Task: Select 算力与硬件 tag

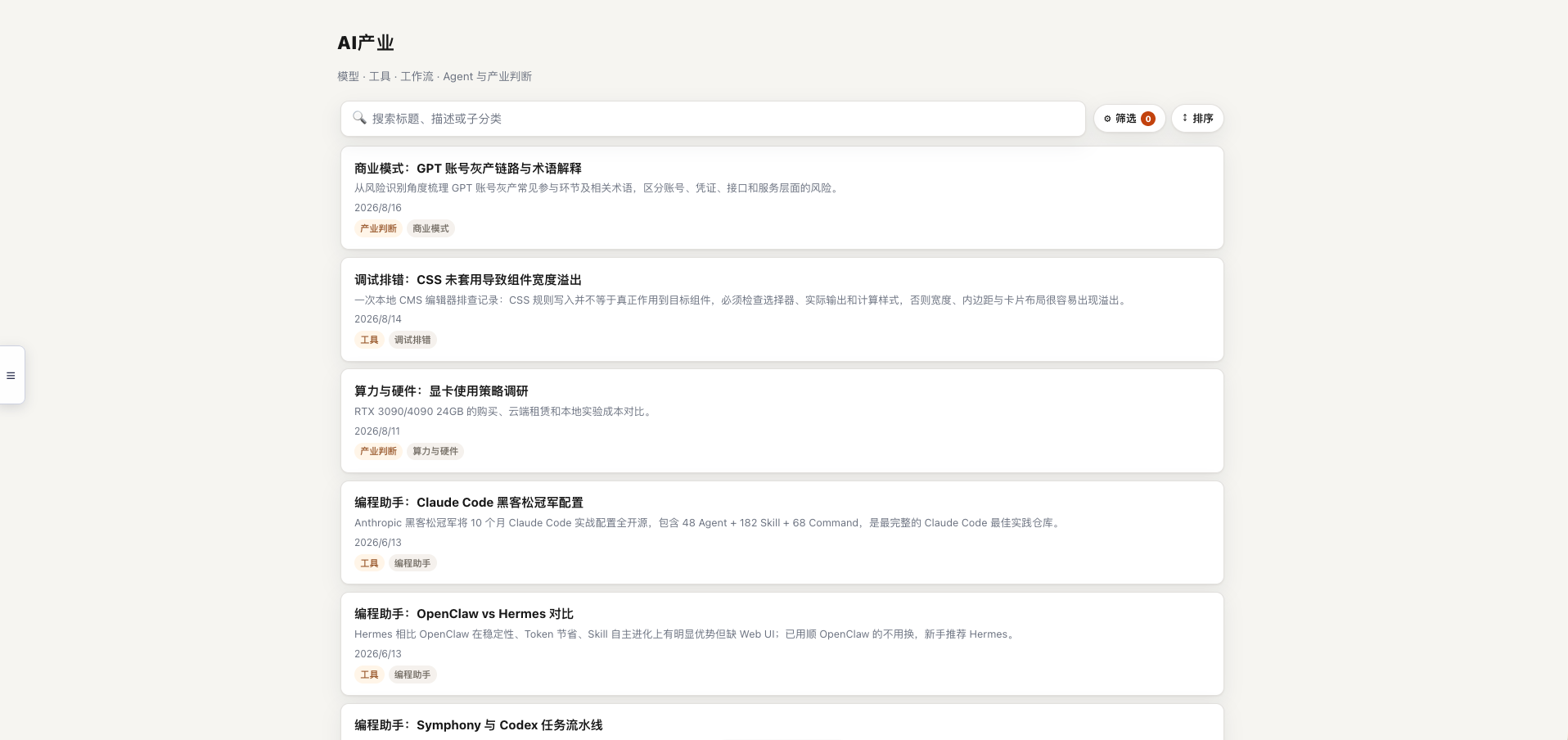Action: point(435,451)
